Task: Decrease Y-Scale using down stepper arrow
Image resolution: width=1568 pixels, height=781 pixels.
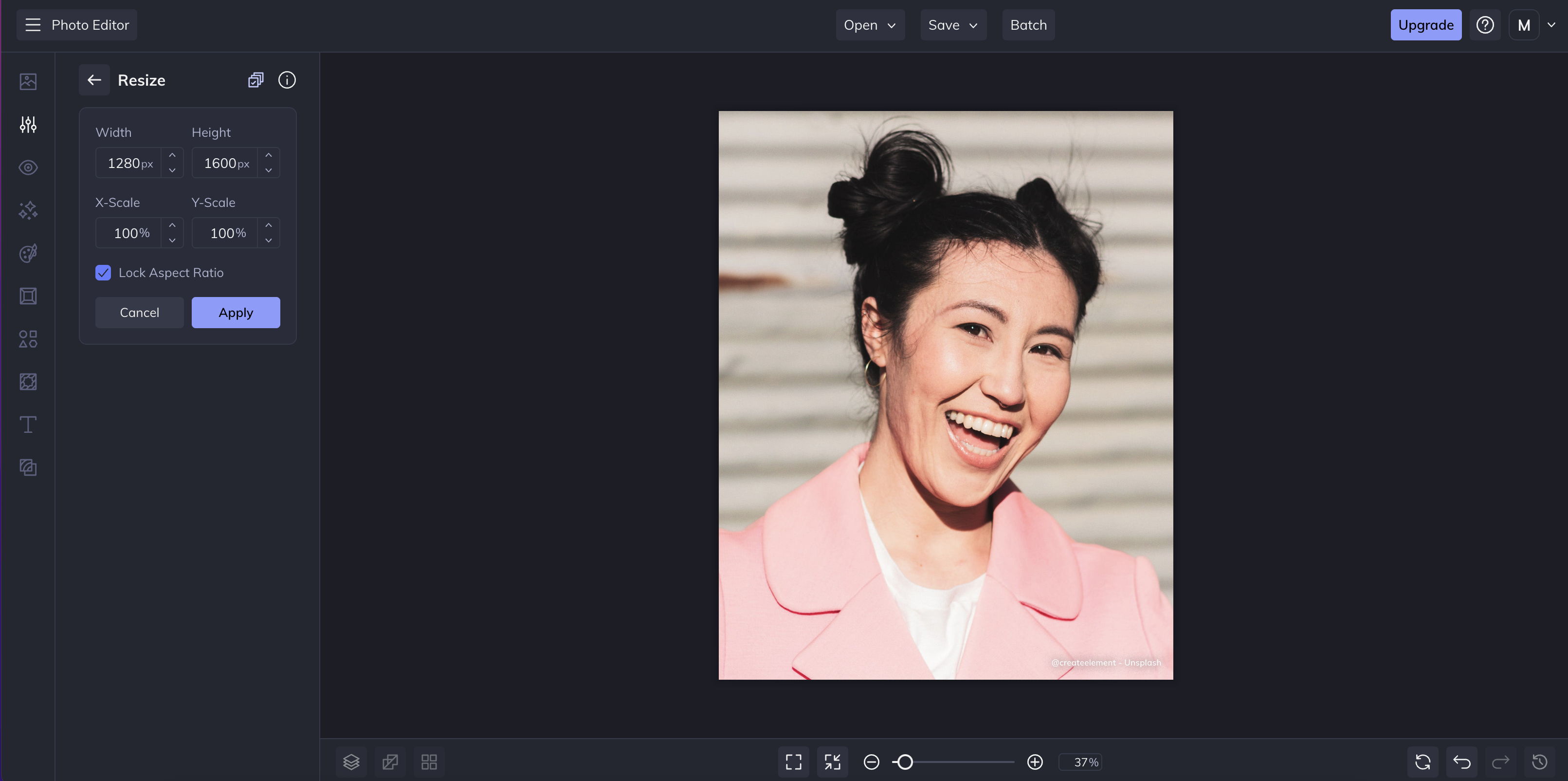Action: coord(269,241)
